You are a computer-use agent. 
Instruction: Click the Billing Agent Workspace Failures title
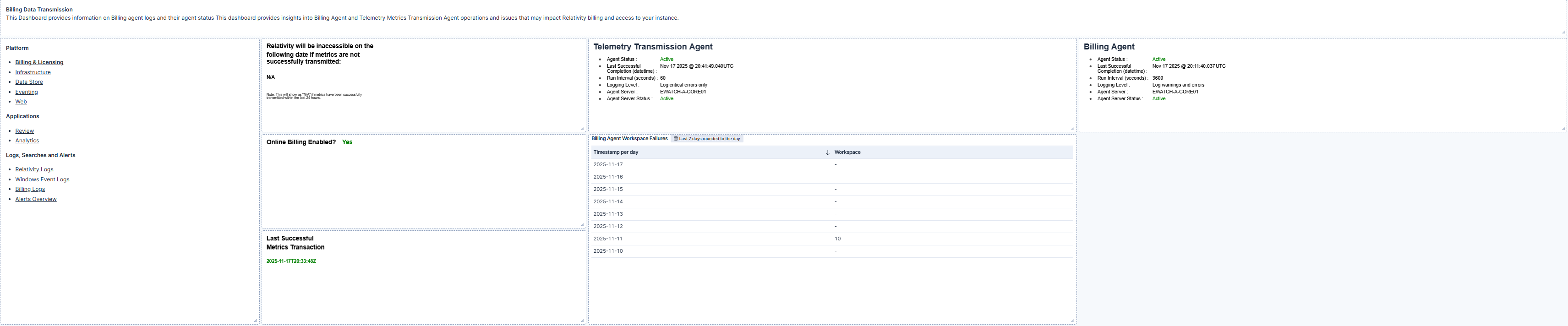pyautogui.click(x=629, y=139)
